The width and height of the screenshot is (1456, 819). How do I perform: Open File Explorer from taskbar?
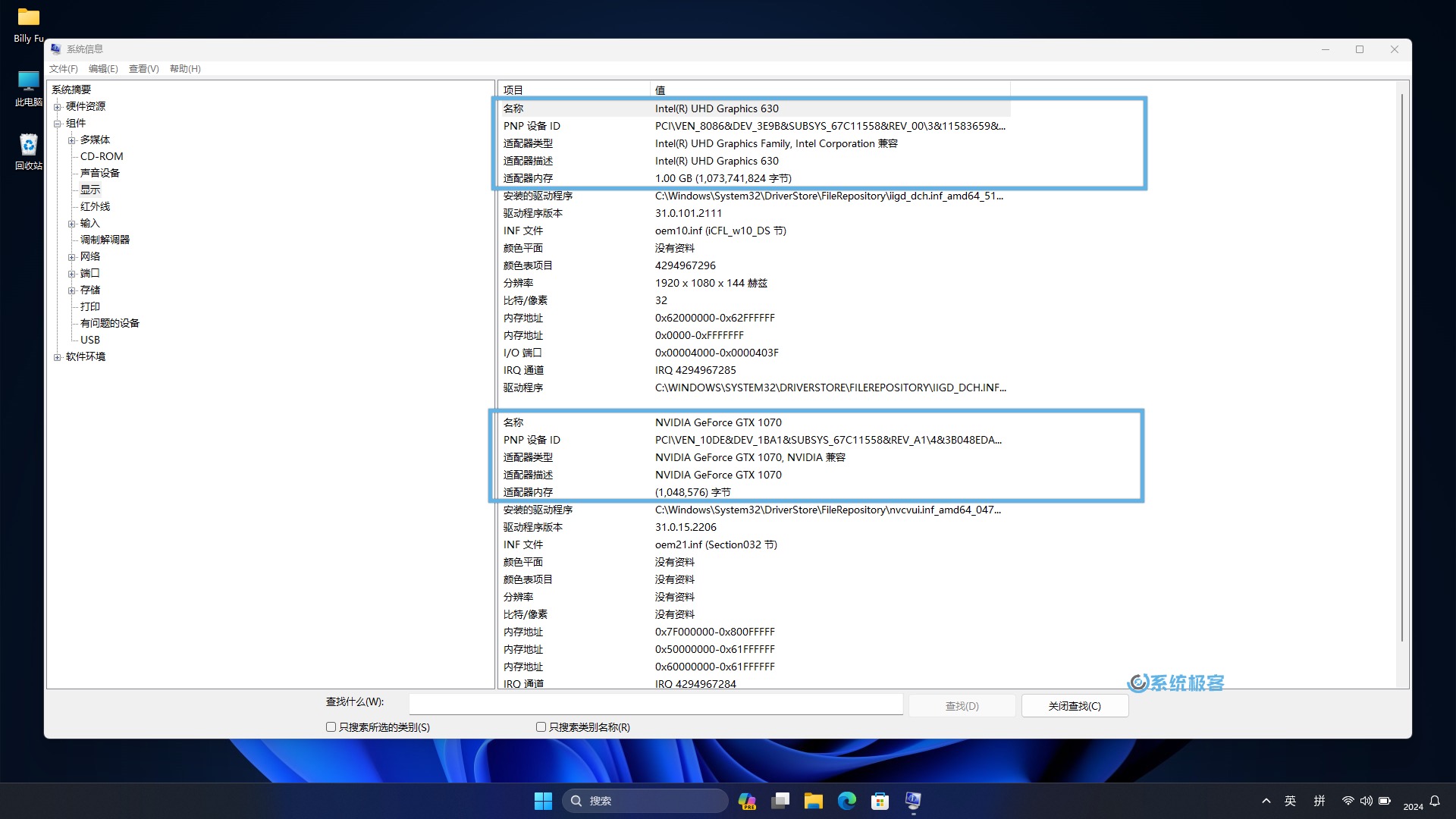click(x=814, y=801)
